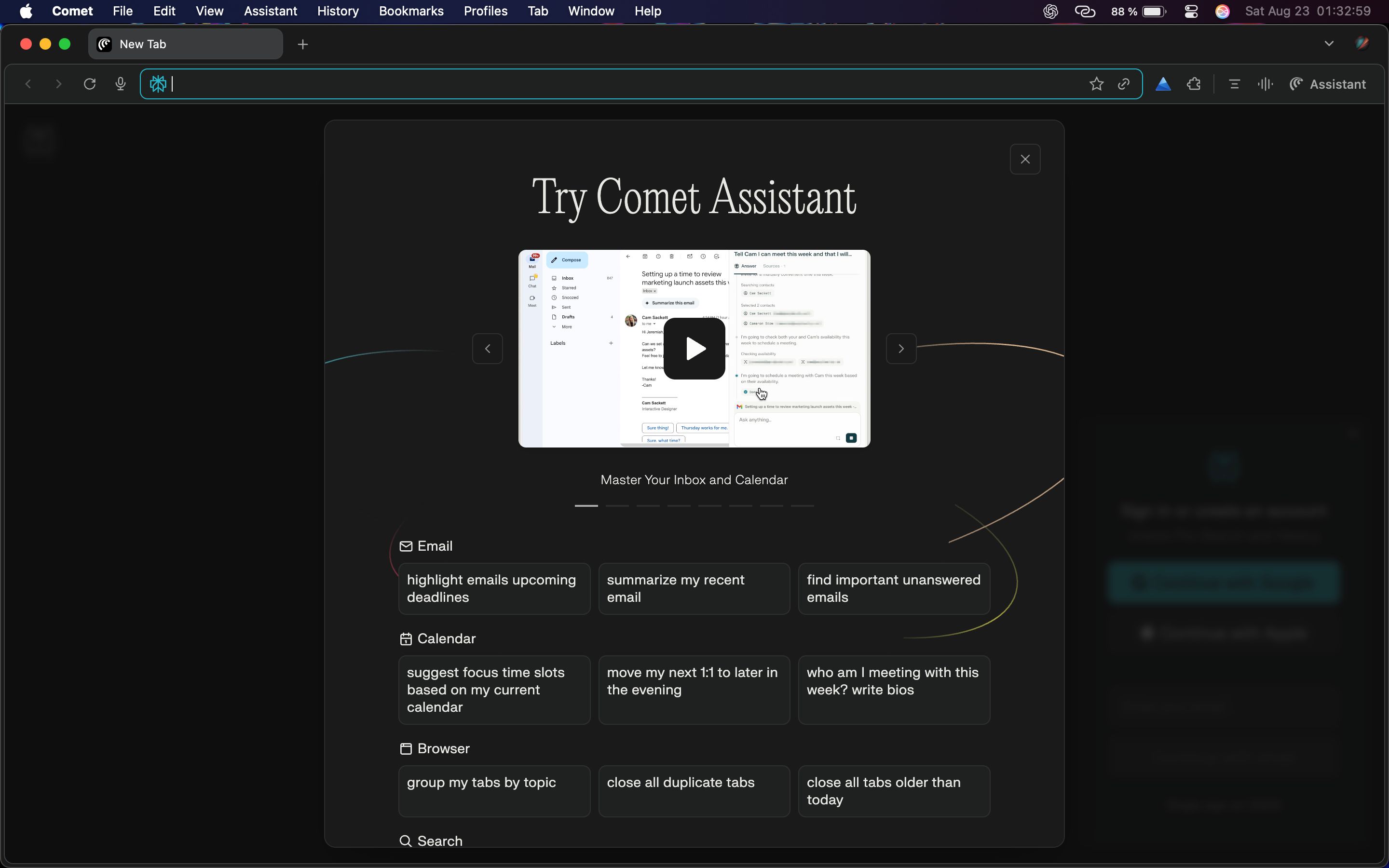The width and height of the screenshot is (1389, 868).
Task: Click the browser back arrow
Action: coord(27,84)
